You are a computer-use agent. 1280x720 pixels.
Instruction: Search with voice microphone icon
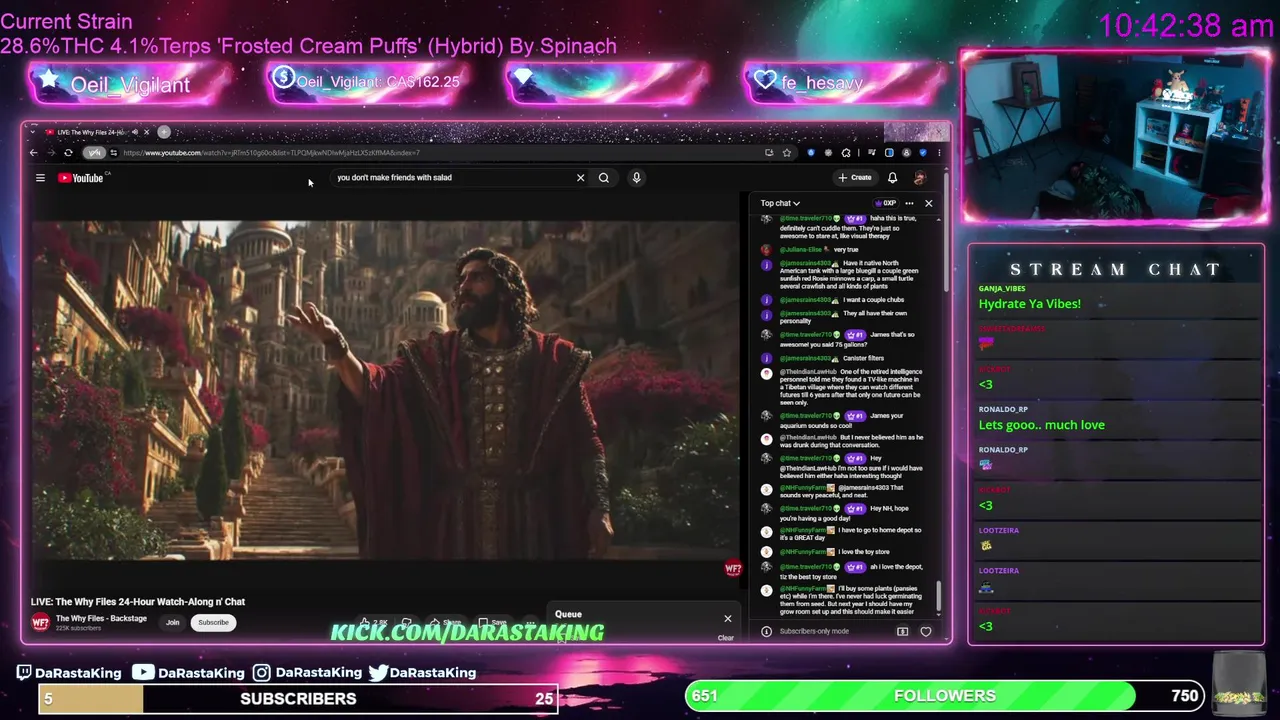(636, 178)
